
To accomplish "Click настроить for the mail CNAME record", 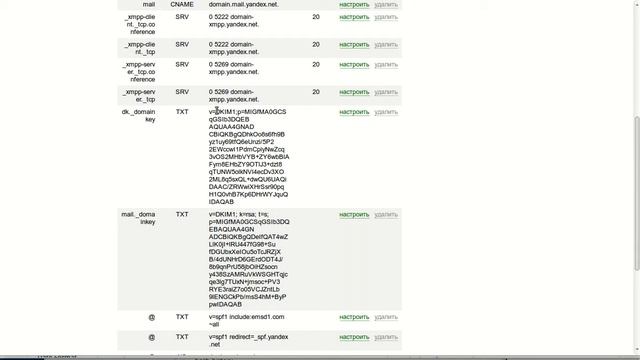I will (x=354, y=4).
